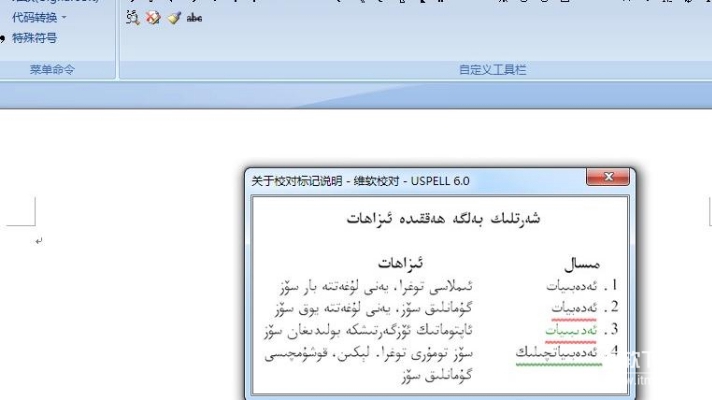Click the first icon in the custom toolbar
Viewport: 712px width, 400px height.
coord(133,18)
